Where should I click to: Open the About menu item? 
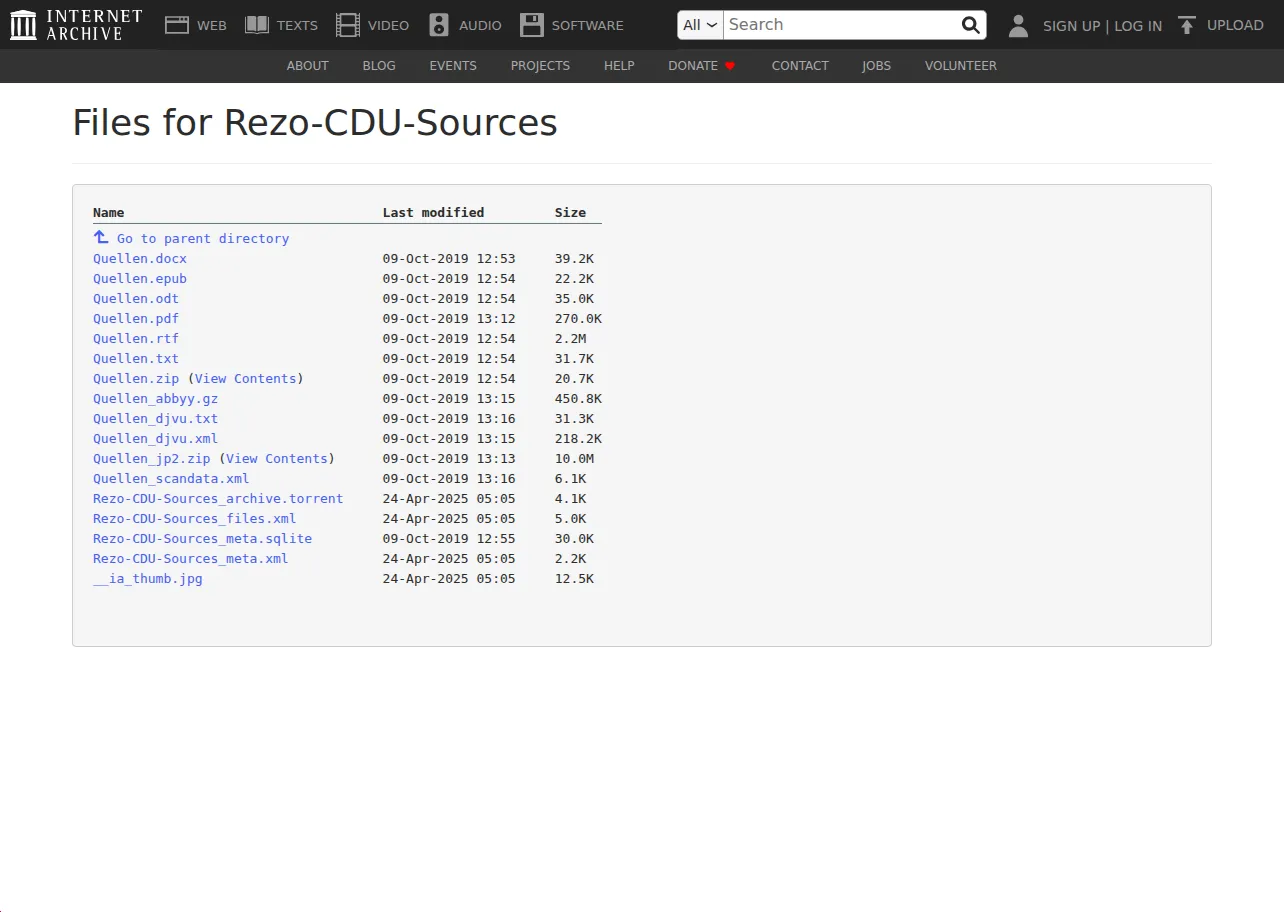pyautogui.click(x=308, y=66)
